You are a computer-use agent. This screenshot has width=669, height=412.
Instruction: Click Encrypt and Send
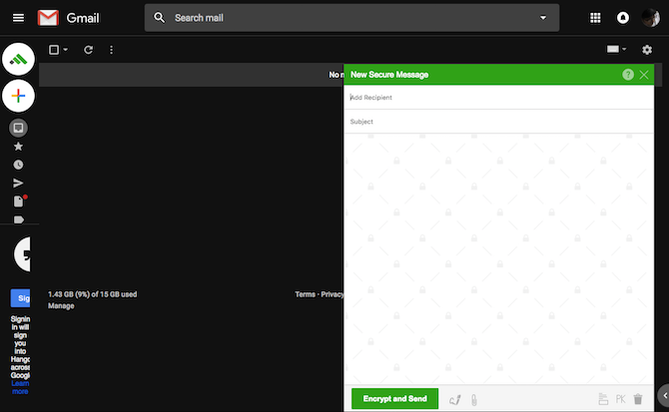pos(395,399)
